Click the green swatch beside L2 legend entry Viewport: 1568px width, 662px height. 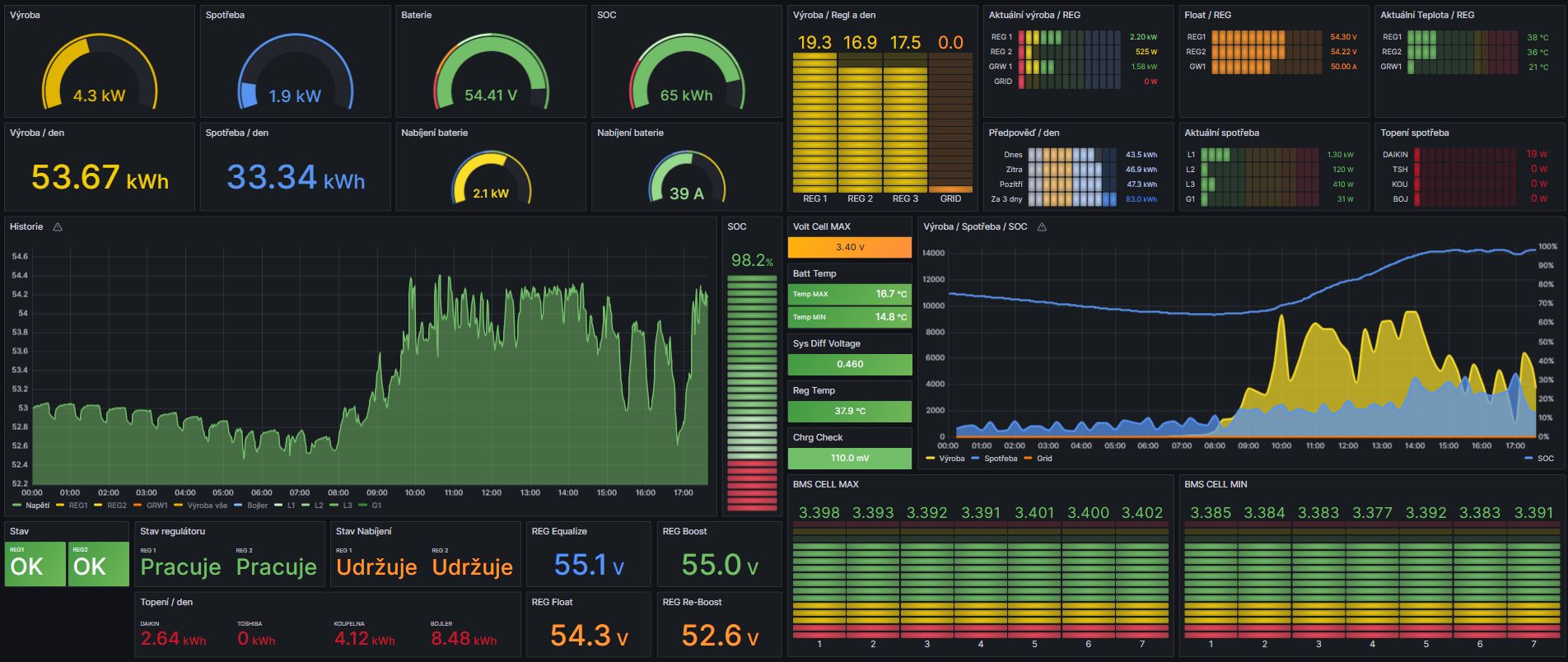click(307, 505)
